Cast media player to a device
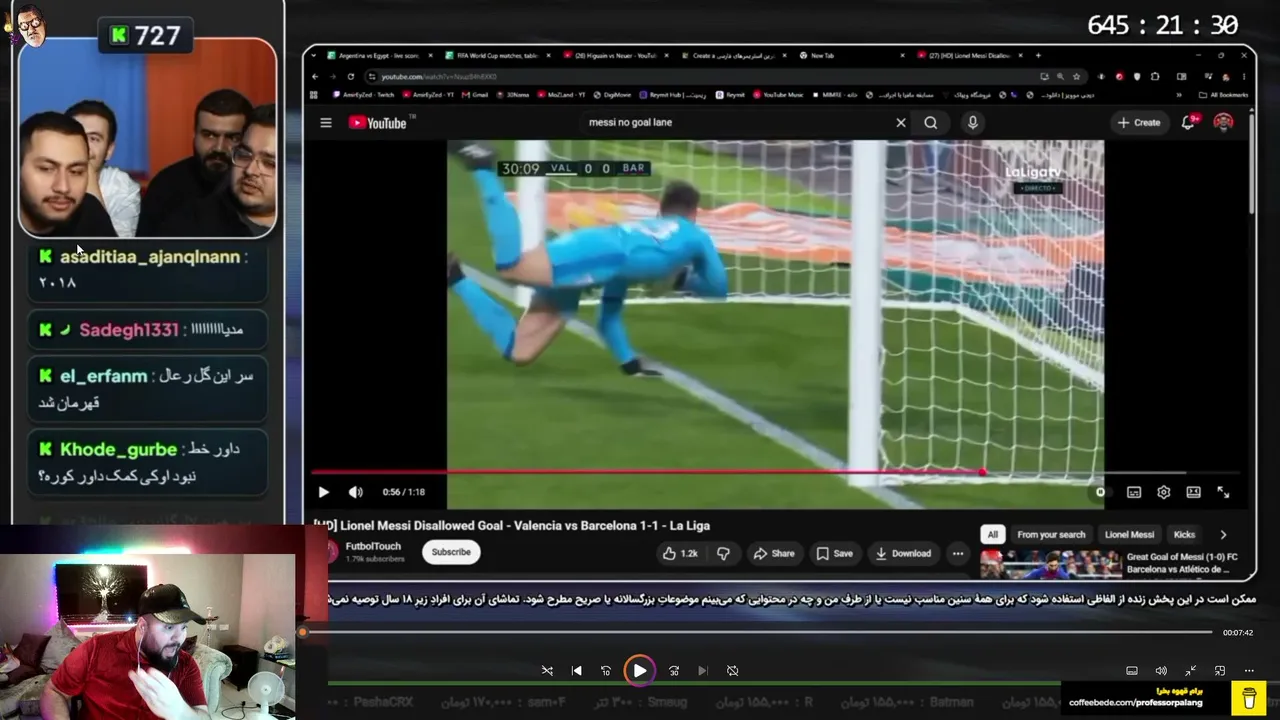Image resolution: width=1280 pixels, height=720 pixels. click(1220, 671)
